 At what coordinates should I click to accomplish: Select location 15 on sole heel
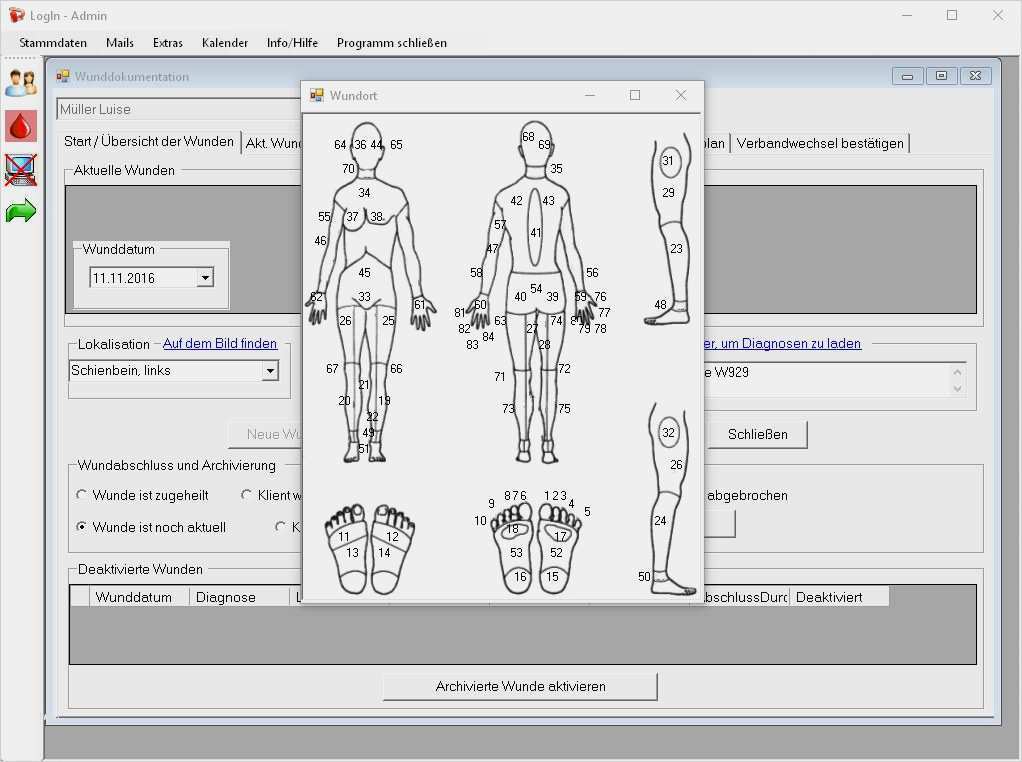553,577
